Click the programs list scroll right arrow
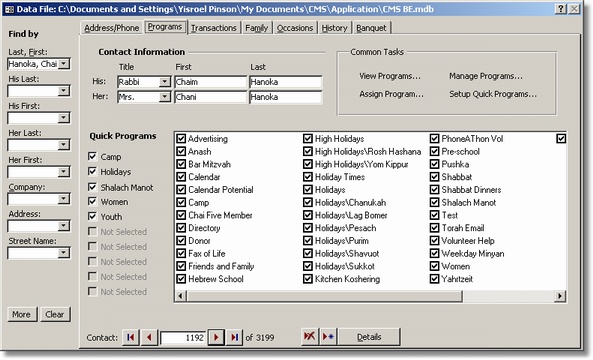This screenshot has width=593, height=360. pos(559,296)
